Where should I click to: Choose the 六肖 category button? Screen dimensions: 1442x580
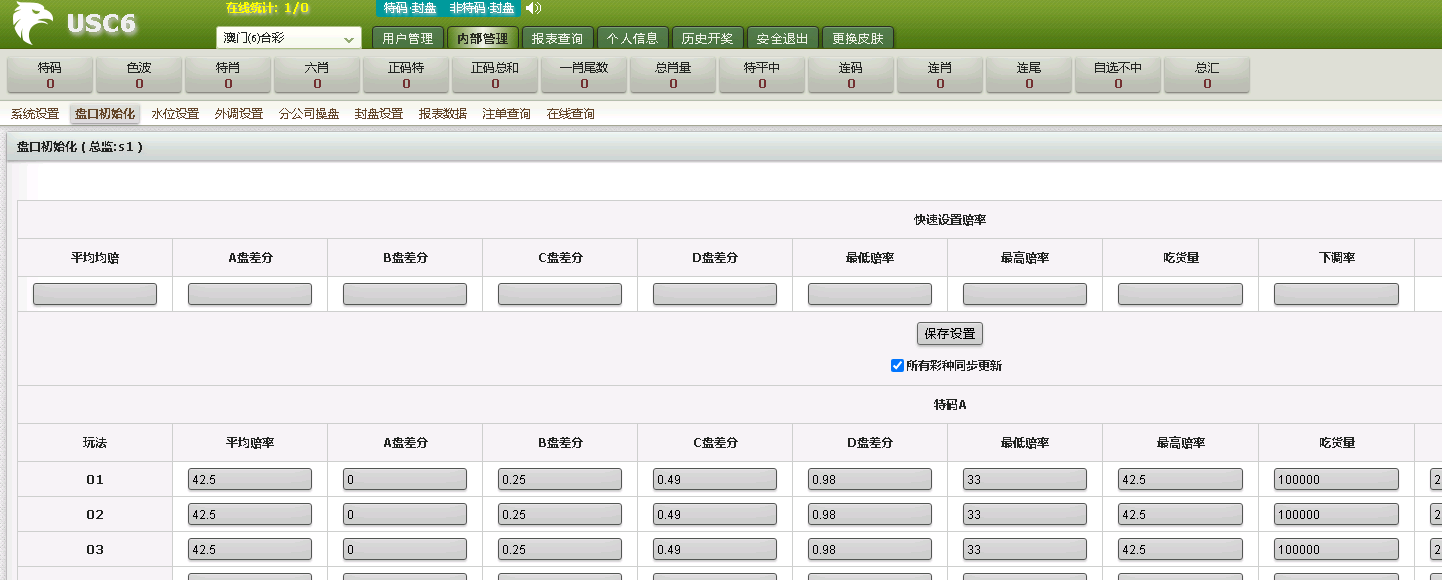point(317,75)
